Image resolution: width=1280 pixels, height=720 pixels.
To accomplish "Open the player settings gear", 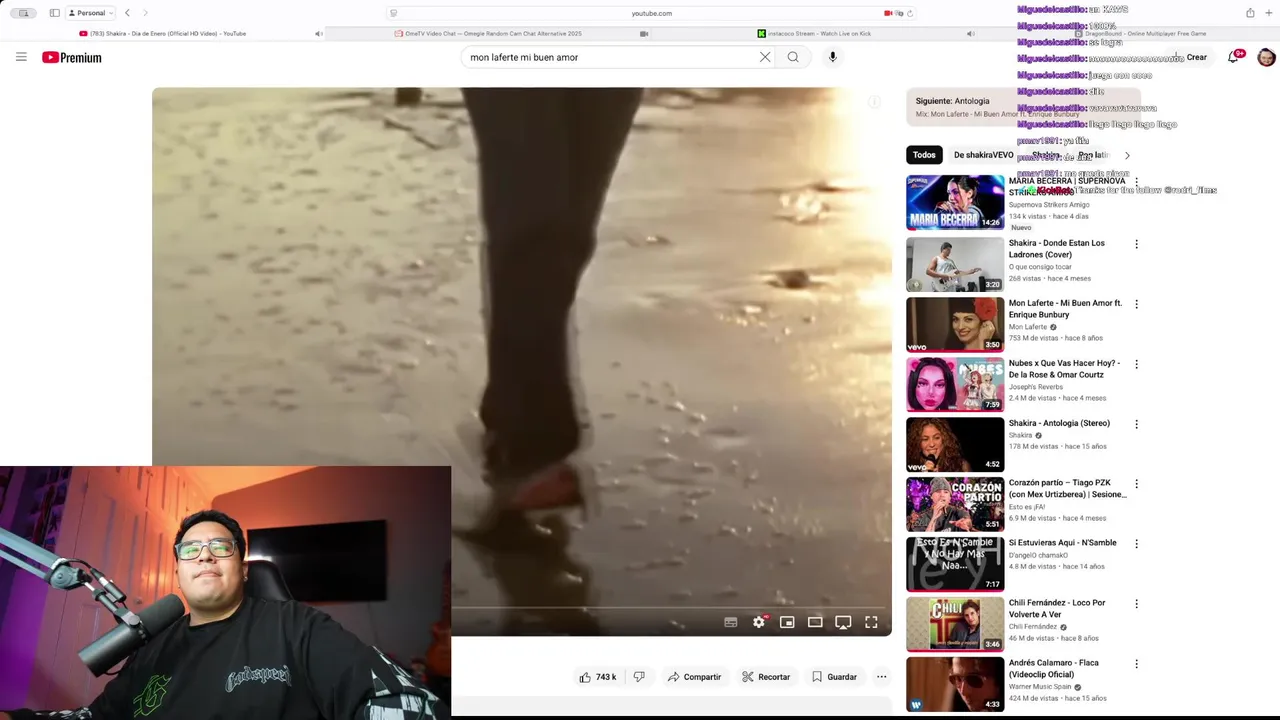I will point(759,622).
